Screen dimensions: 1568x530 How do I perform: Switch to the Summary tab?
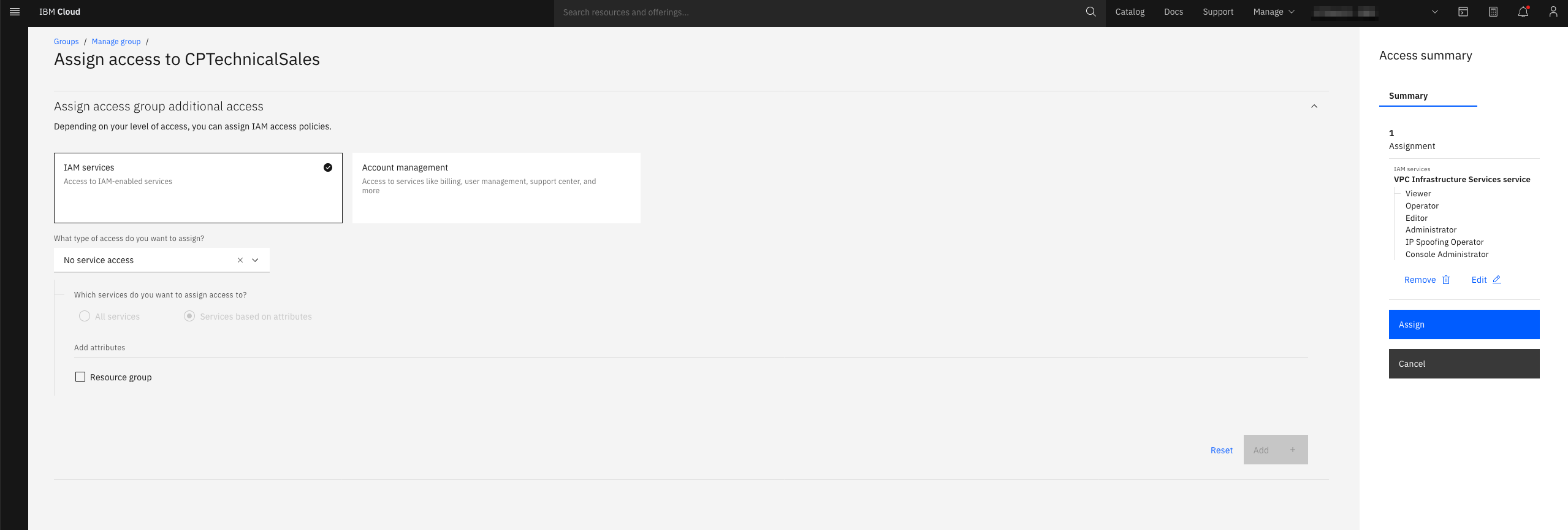coord(1428,96)
